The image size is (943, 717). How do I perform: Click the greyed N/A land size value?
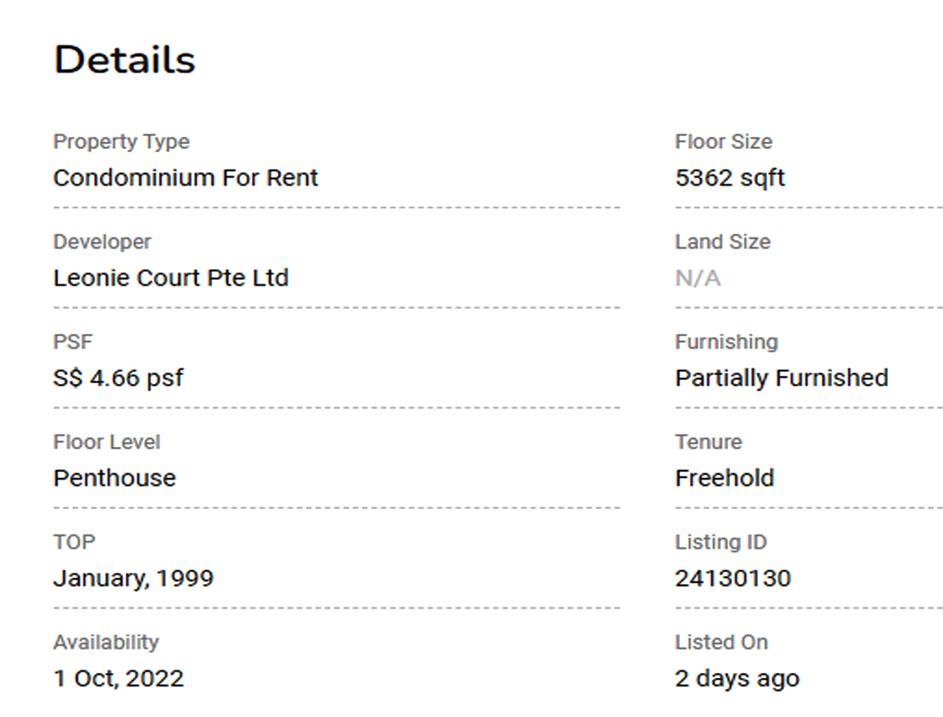tap(698, 278)
